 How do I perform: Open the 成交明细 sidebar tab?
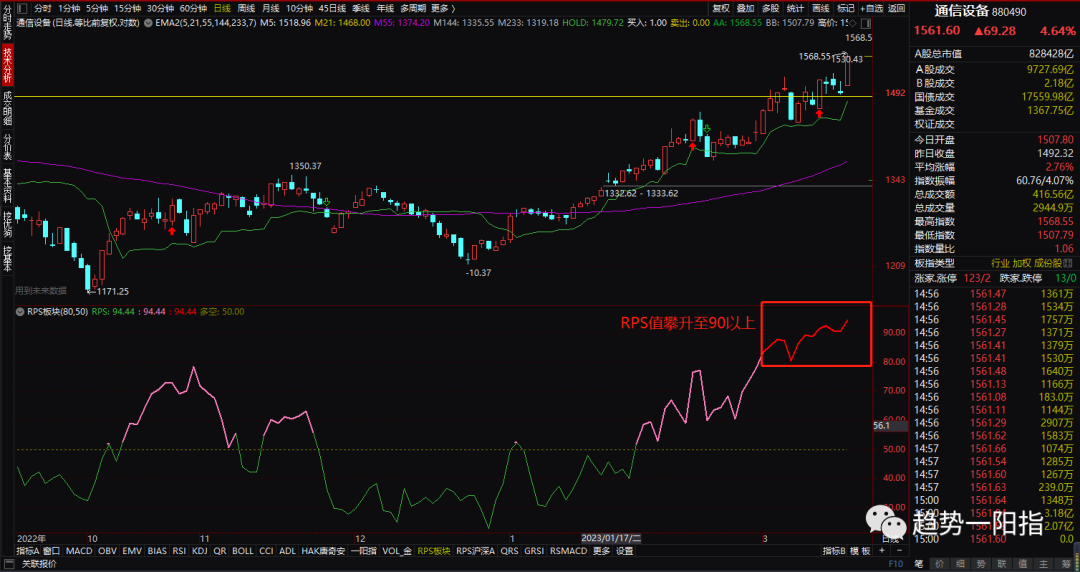pyautogui.click(x=7, y=108)
